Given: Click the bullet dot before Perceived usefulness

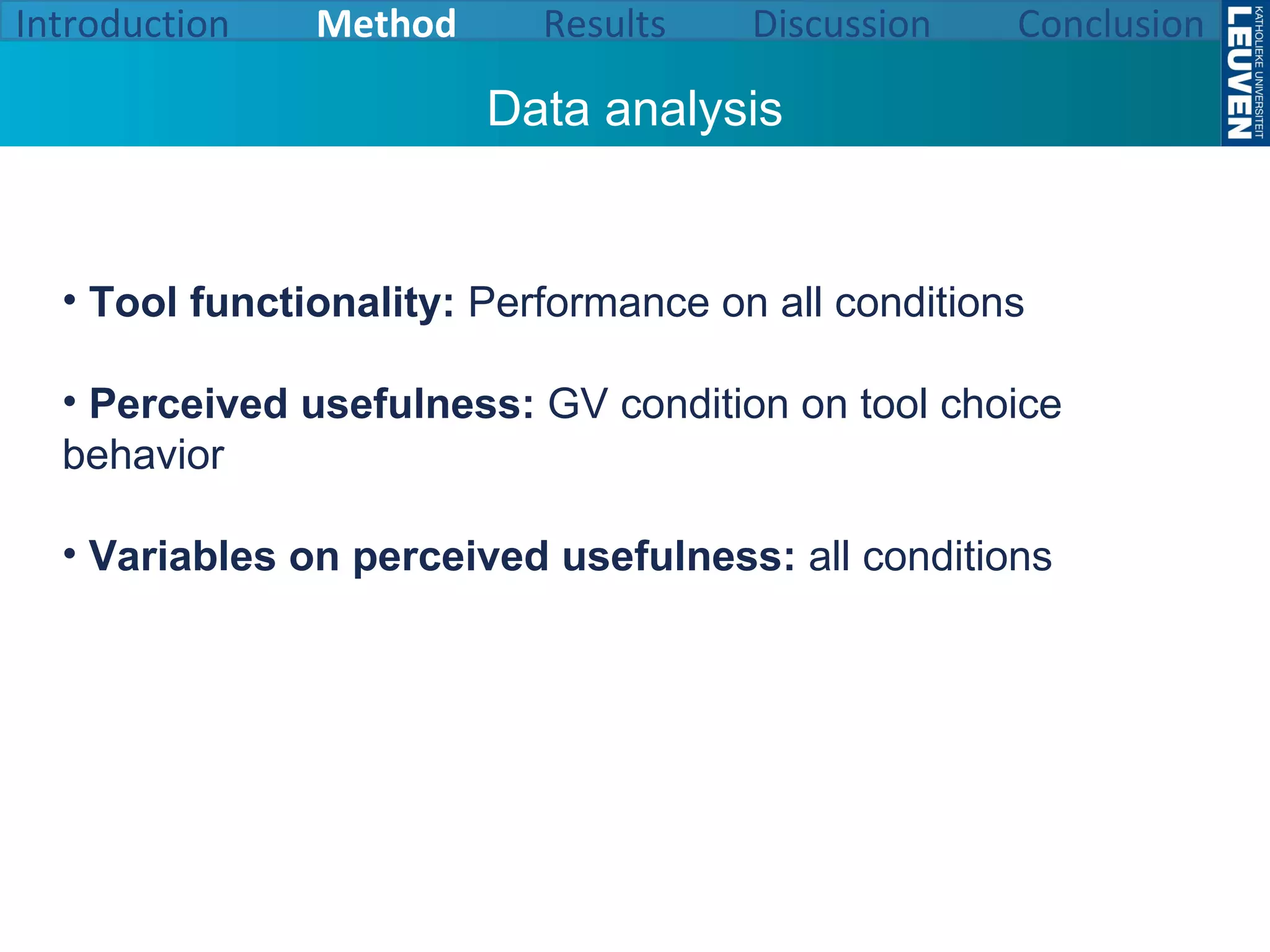Looking at the screenshot, I should (70, 402).
